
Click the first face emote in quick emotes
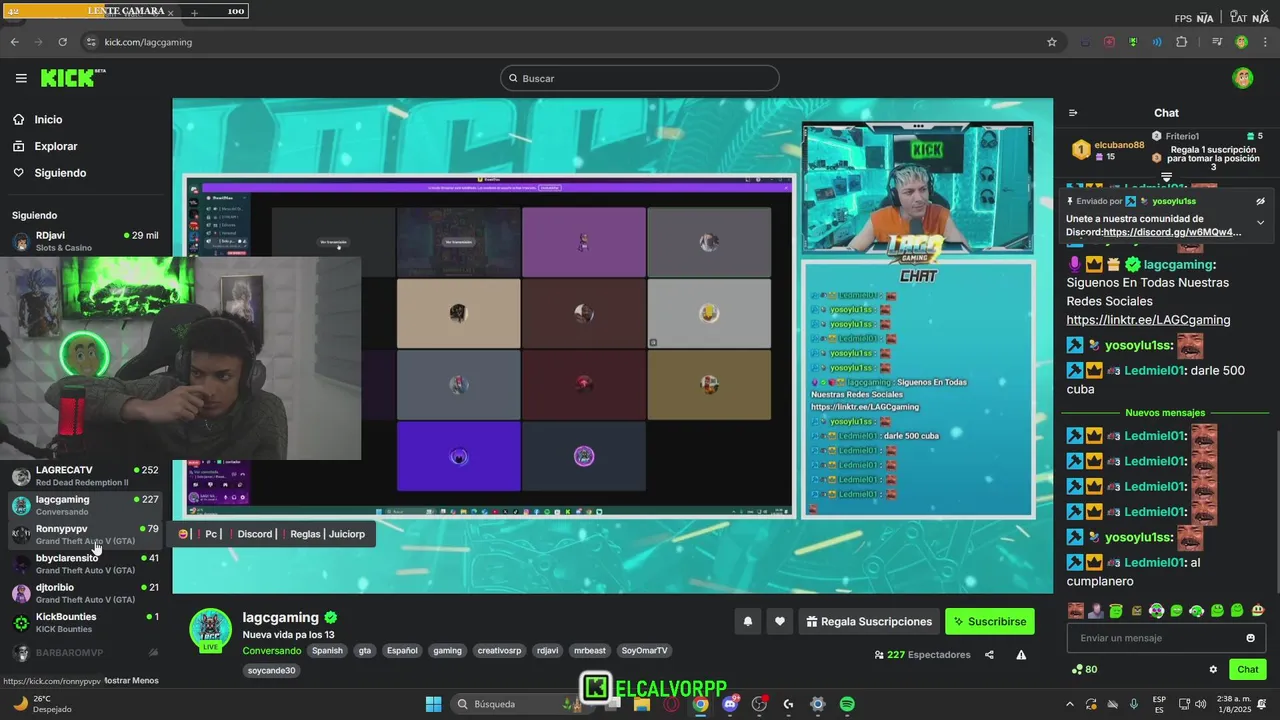[1076, 611]
